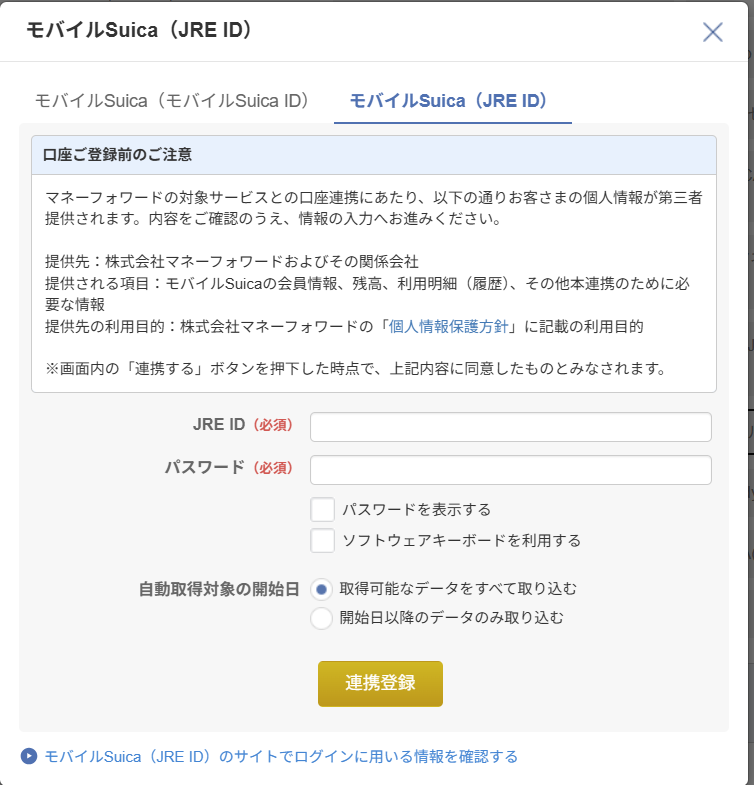Click the 開始日以降のデータのみ取り込む label text
This screenshot has height=785, width=754.
(452, 618)
